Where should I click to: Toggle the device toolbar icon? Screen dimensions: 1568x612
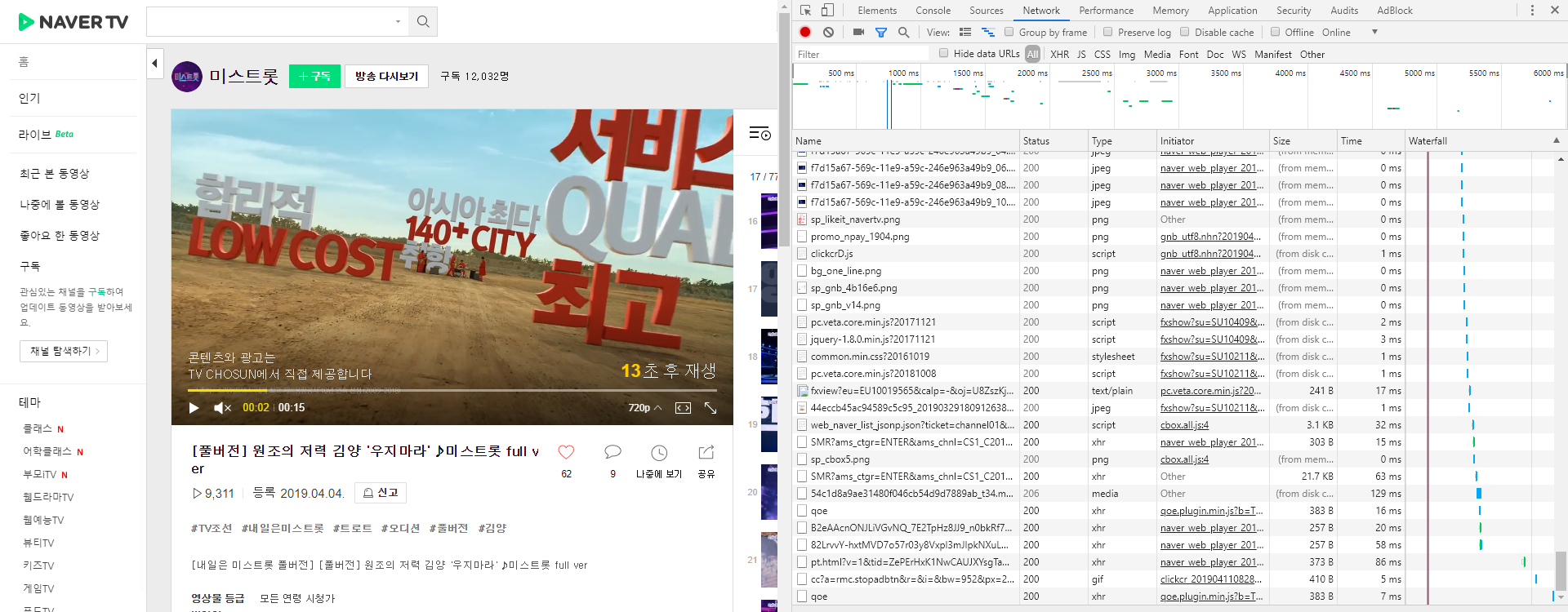click(x=827, y=11)
